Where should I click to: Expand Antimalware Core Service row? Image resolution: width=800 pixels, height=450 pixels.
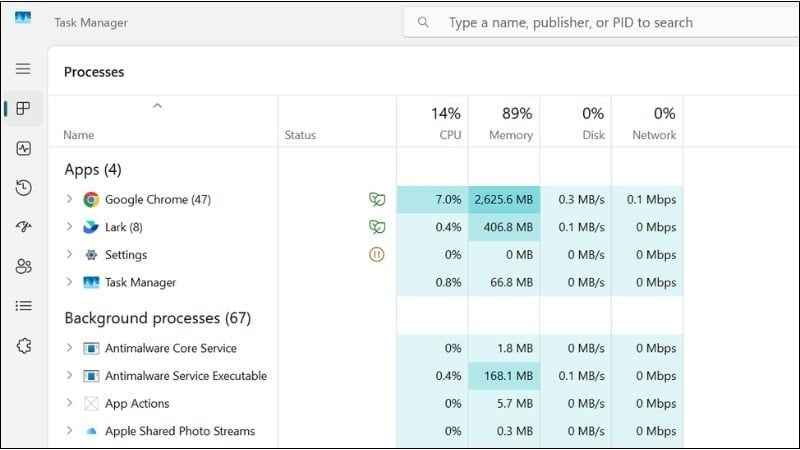point(69,347)
